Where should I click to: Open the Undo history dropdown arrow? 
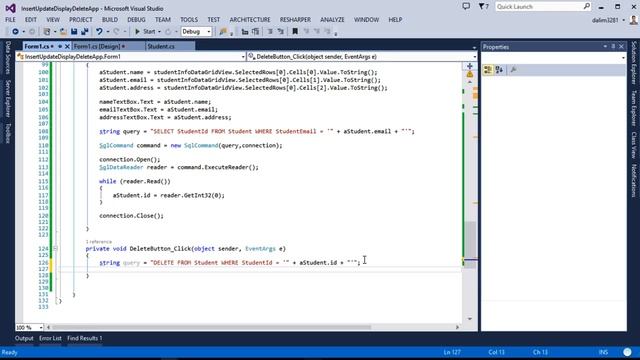[107, 31]
